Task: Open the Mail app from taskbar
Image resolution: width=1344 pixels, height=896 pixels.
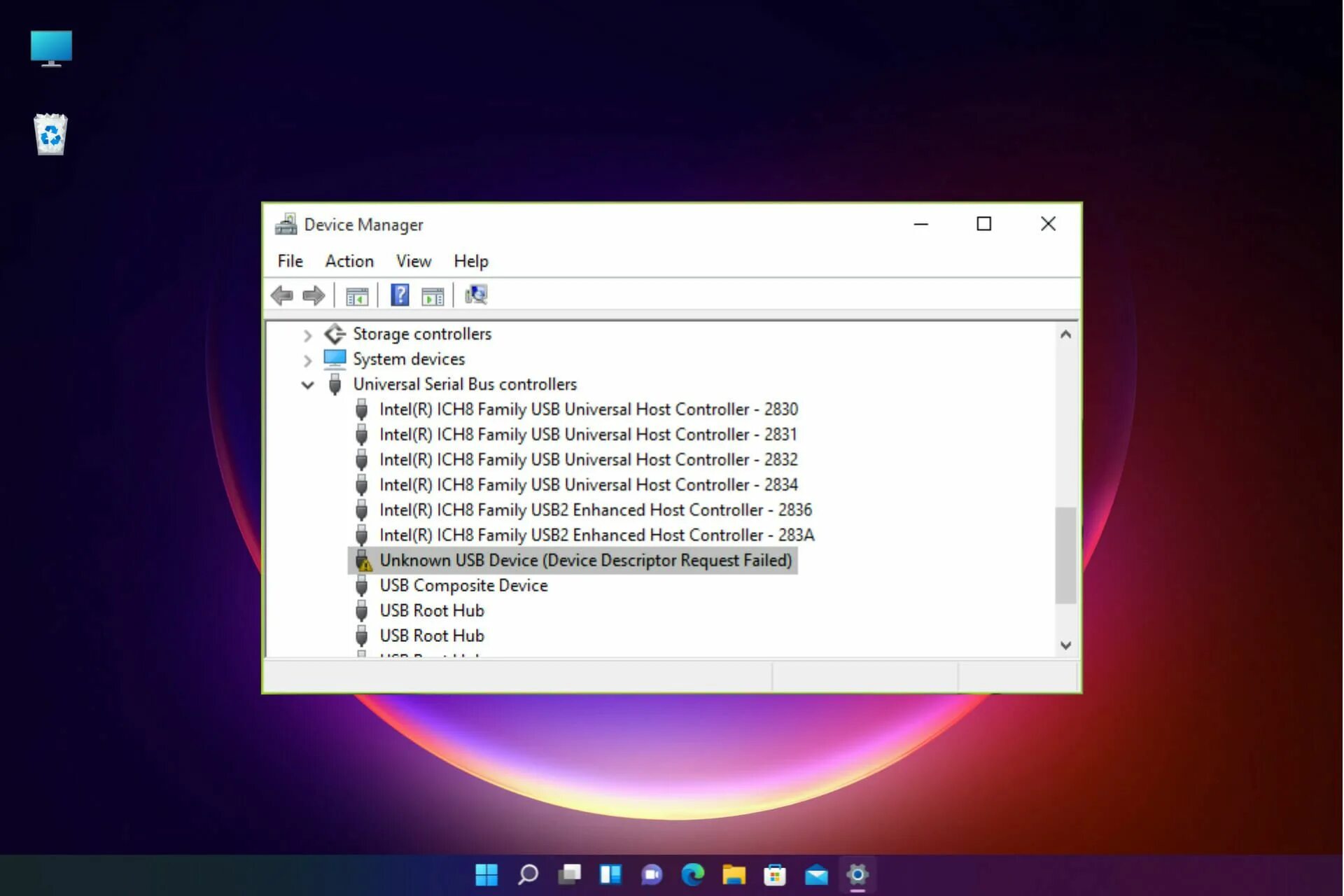Action: point(816,875)
